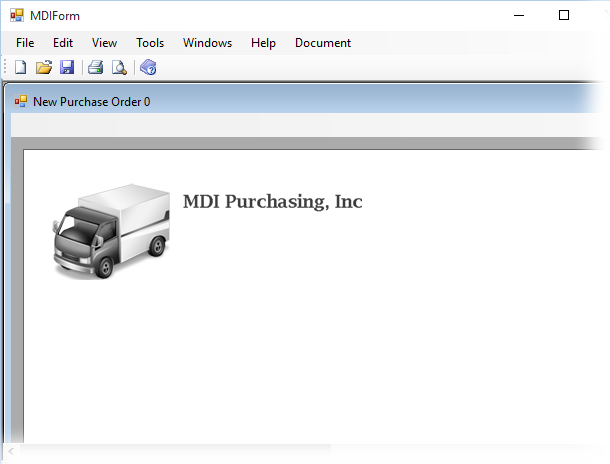The width and height of the screenshot is (610, 464).
Task: Click the toolbar grip handle
Action: 5,67
